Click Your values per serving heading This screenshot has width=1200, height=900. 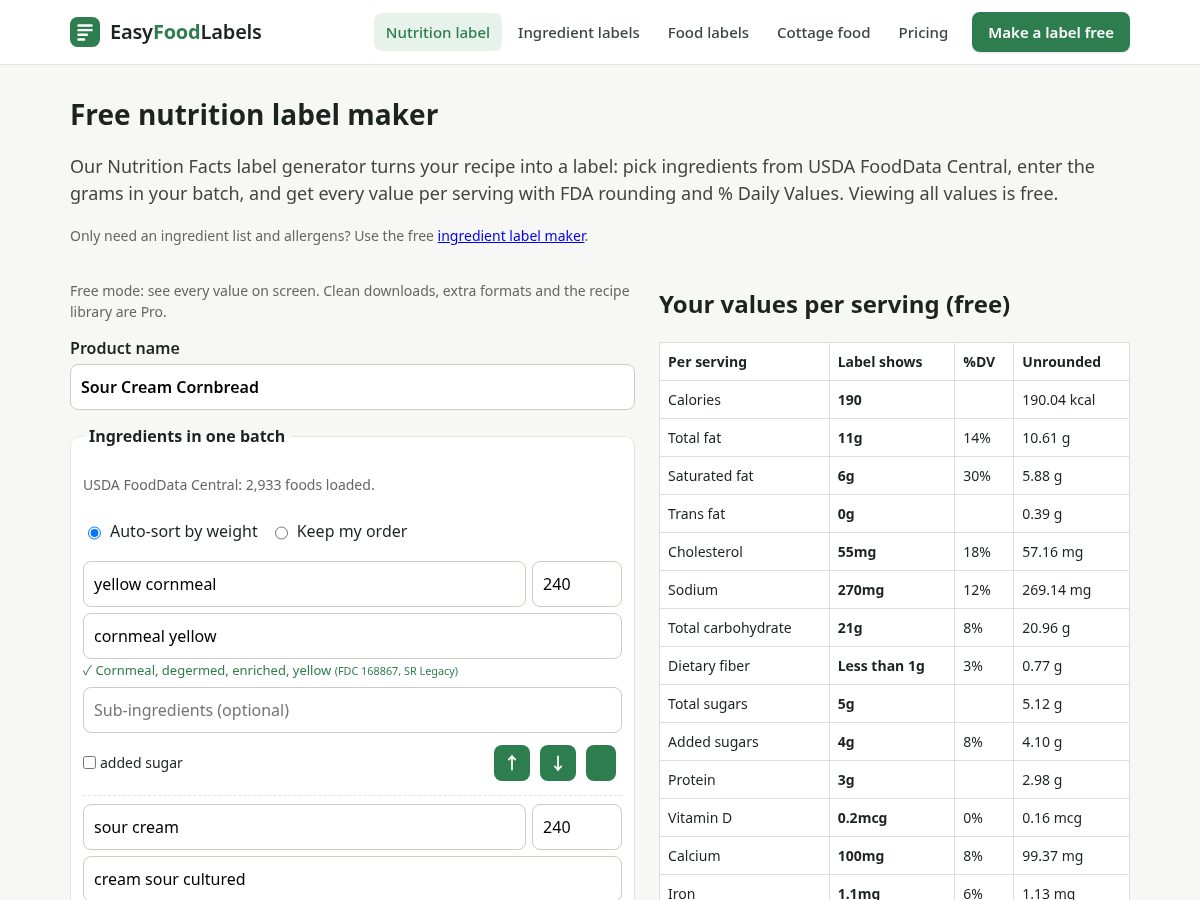(834, 305)
